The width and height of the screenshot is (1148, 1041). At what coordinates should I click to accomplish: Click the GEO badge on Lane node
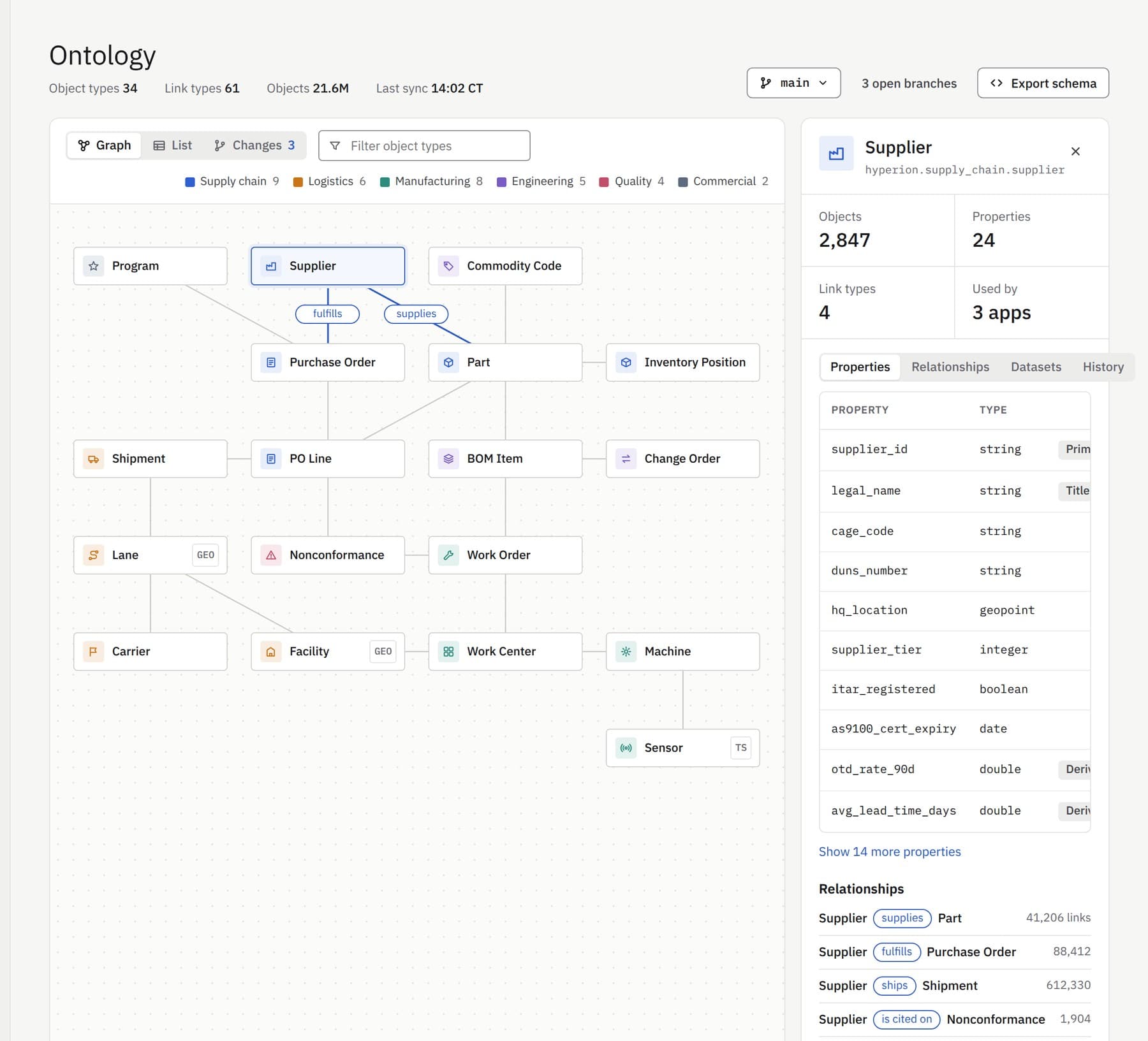click(205, 555)
